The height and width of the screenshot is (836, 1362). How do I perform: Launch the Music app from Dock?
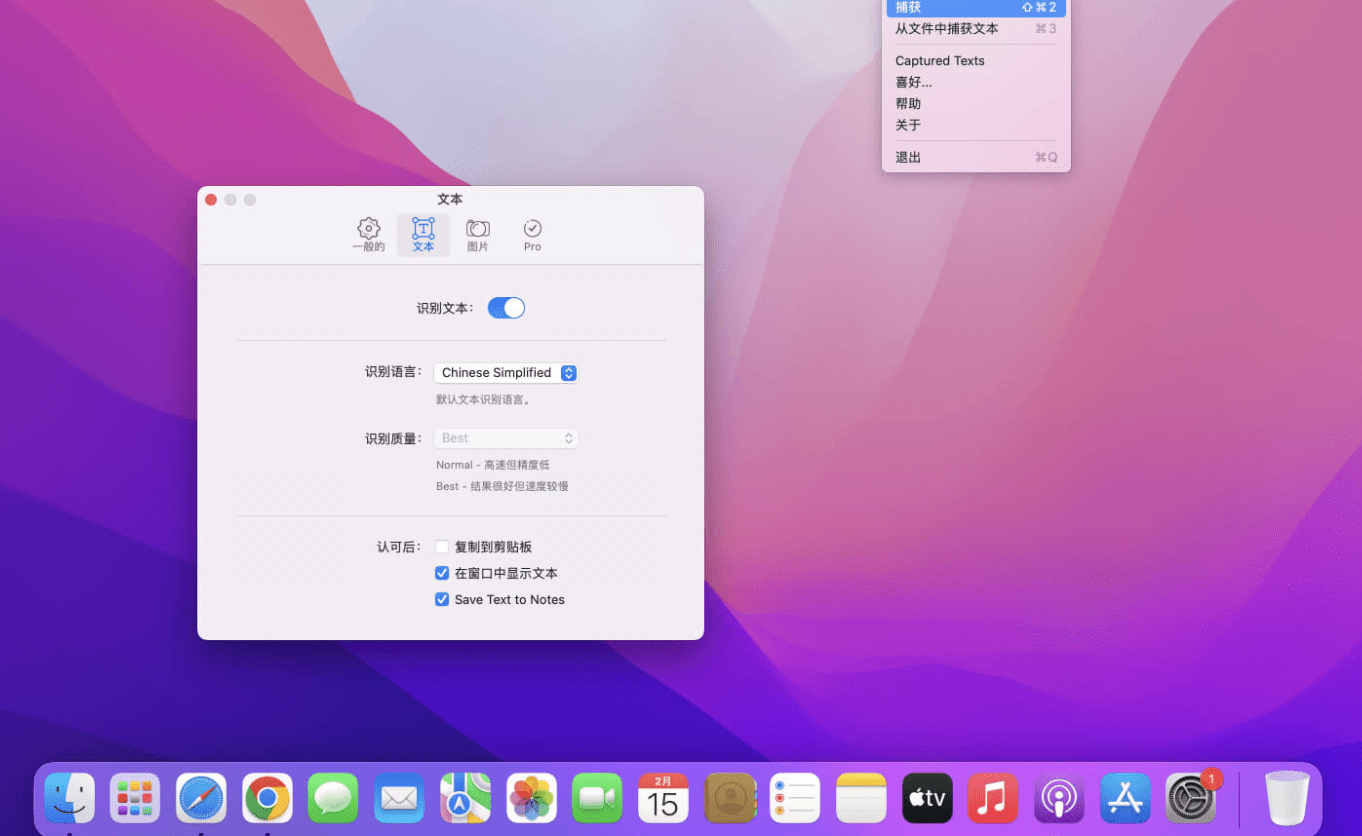tap(992, 798)
